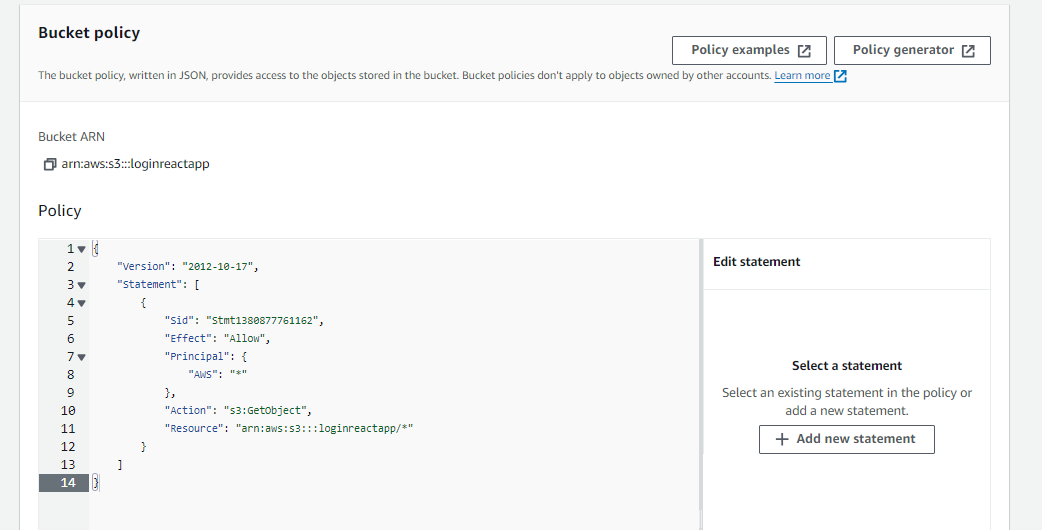This screenshot has width=1042, height=530.
Task: Click the bucket ARN text loginreactapp
Action: [136, 164]
